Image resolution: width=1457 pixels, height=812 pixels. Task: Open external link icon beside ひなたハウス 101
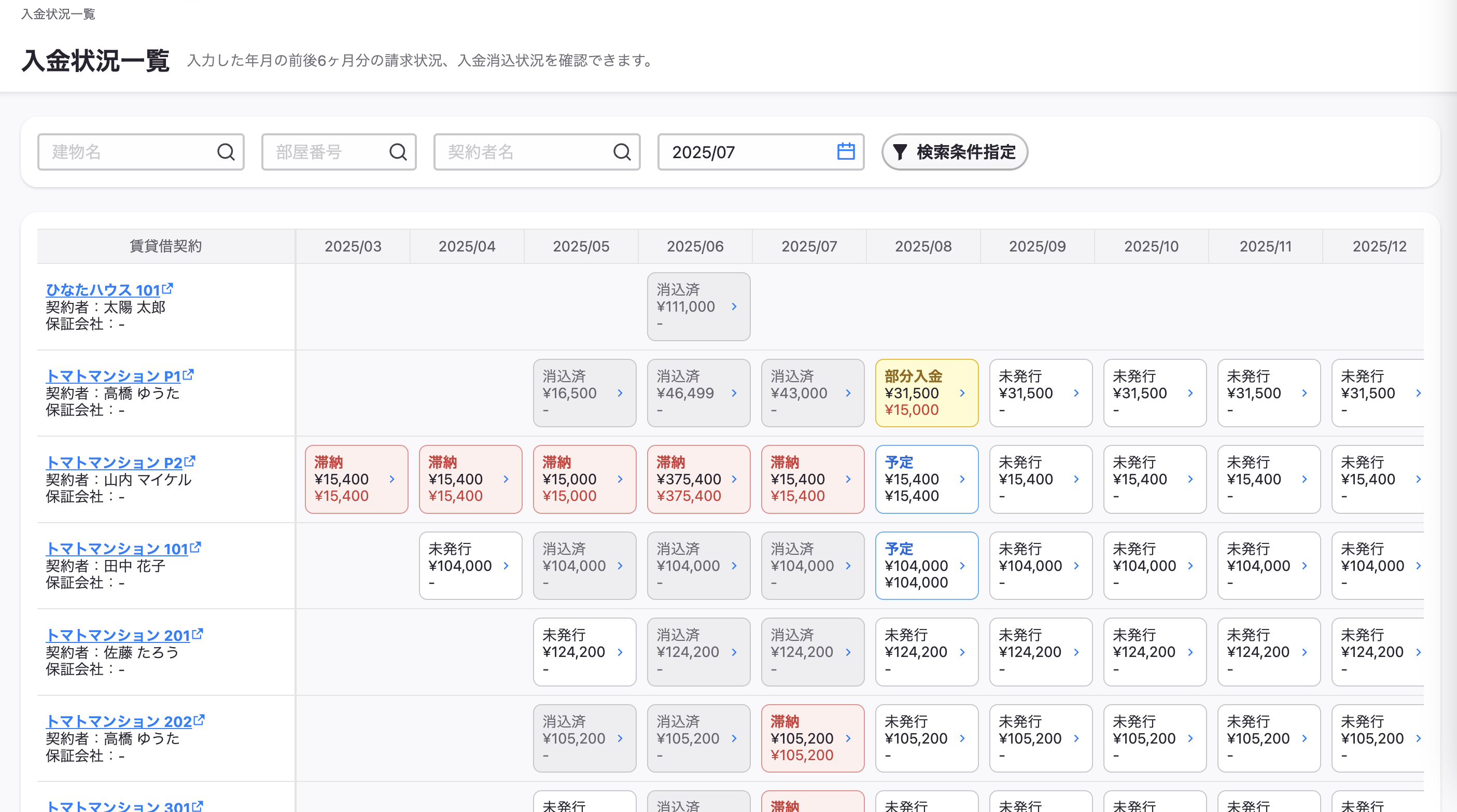(x=167, y=288)
